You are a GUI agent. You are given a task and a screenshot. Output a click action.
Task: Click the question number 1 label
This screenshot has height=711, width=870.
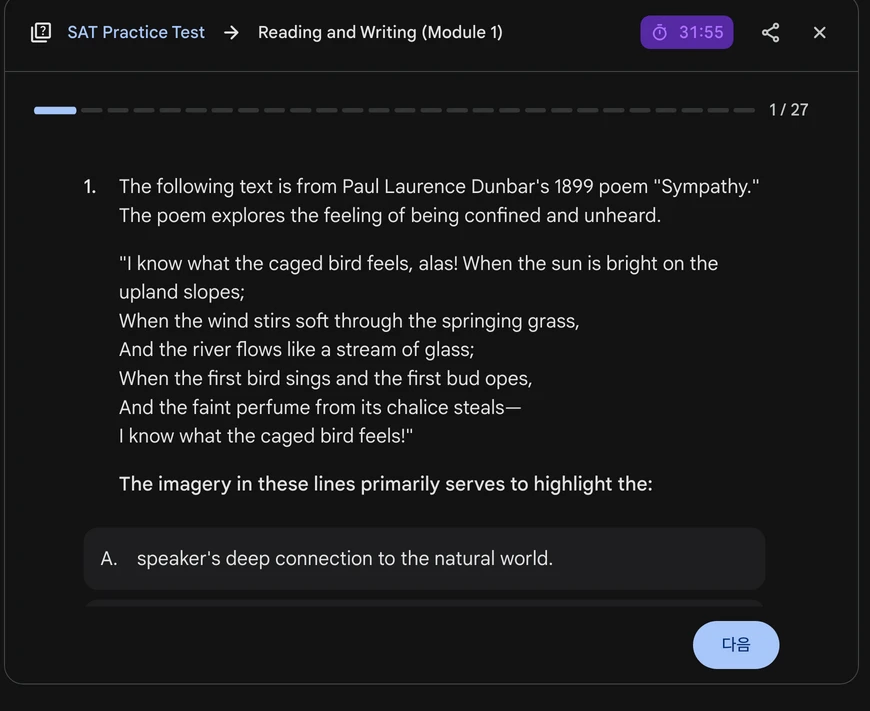[90, 186]
